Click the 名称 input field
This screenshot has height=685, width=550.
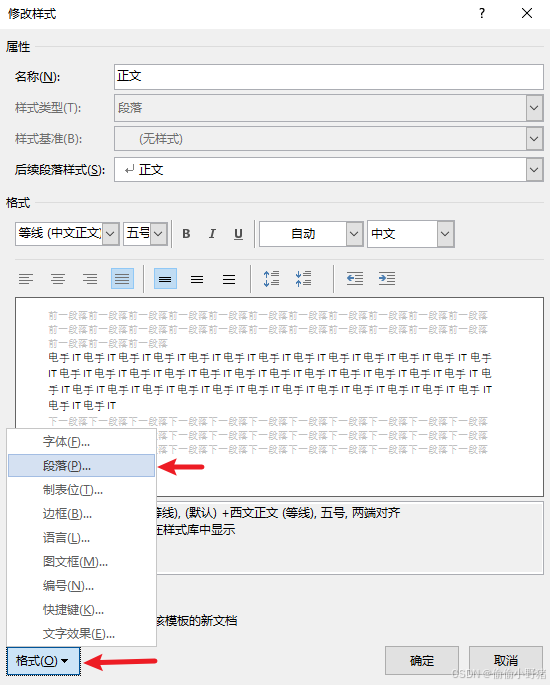pyautogui.click(x=329, y=76)
